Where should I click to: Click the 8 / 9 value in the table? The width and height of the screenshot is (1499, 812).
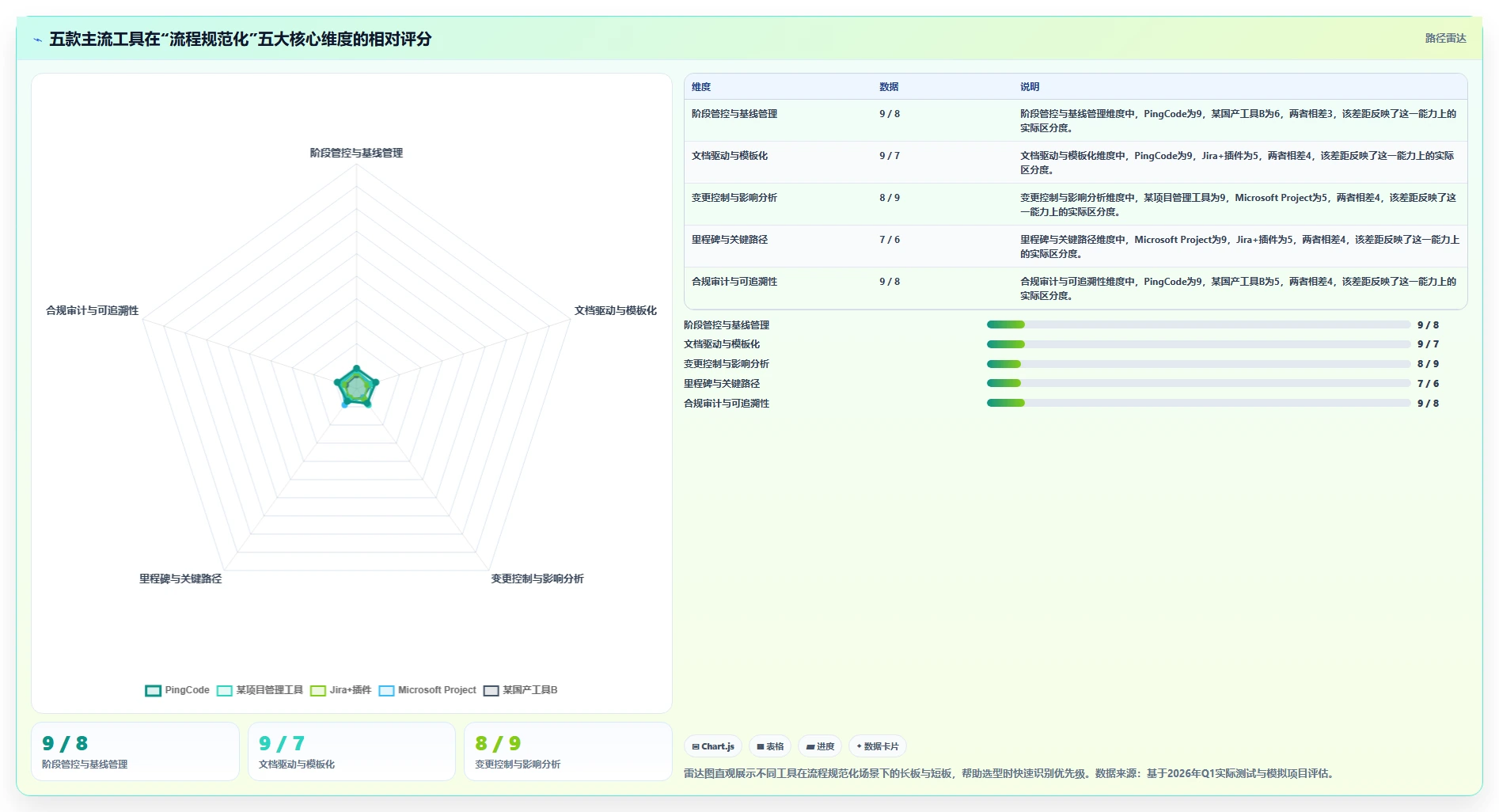pyautogui.click(x=890, y=198)
